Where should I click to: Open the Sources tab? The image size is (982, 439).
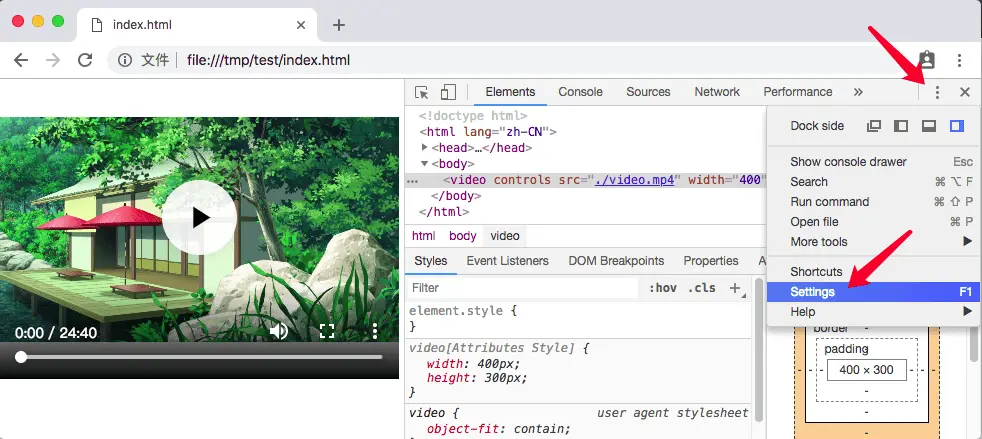click(x=648, y=92)
